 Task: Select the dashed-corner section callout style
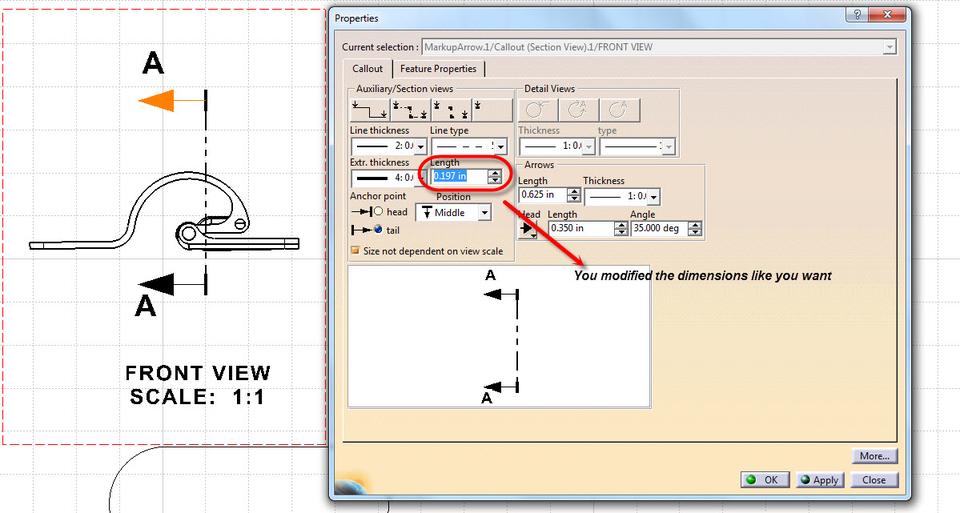tap(410, 111)
